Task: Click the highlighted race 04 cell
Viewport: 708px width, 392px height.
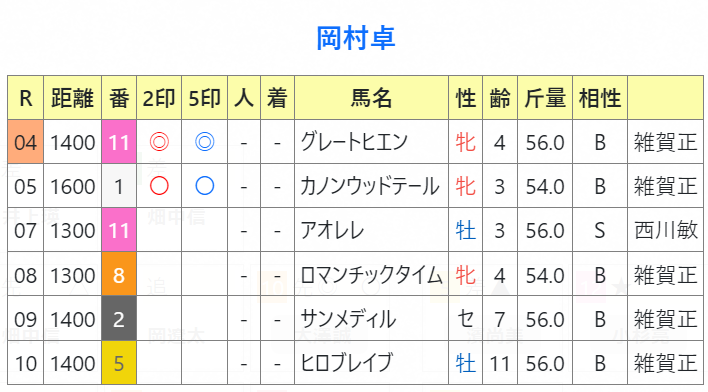Action: pos(25,142)
